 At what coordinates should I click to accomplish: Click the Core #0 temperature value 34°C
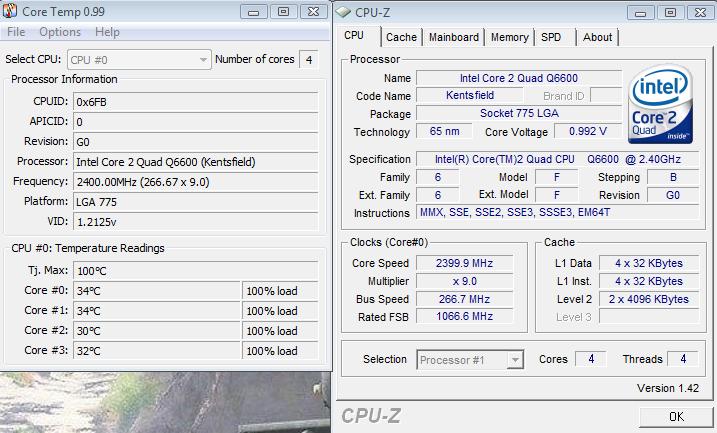click(x=157, y=291)
